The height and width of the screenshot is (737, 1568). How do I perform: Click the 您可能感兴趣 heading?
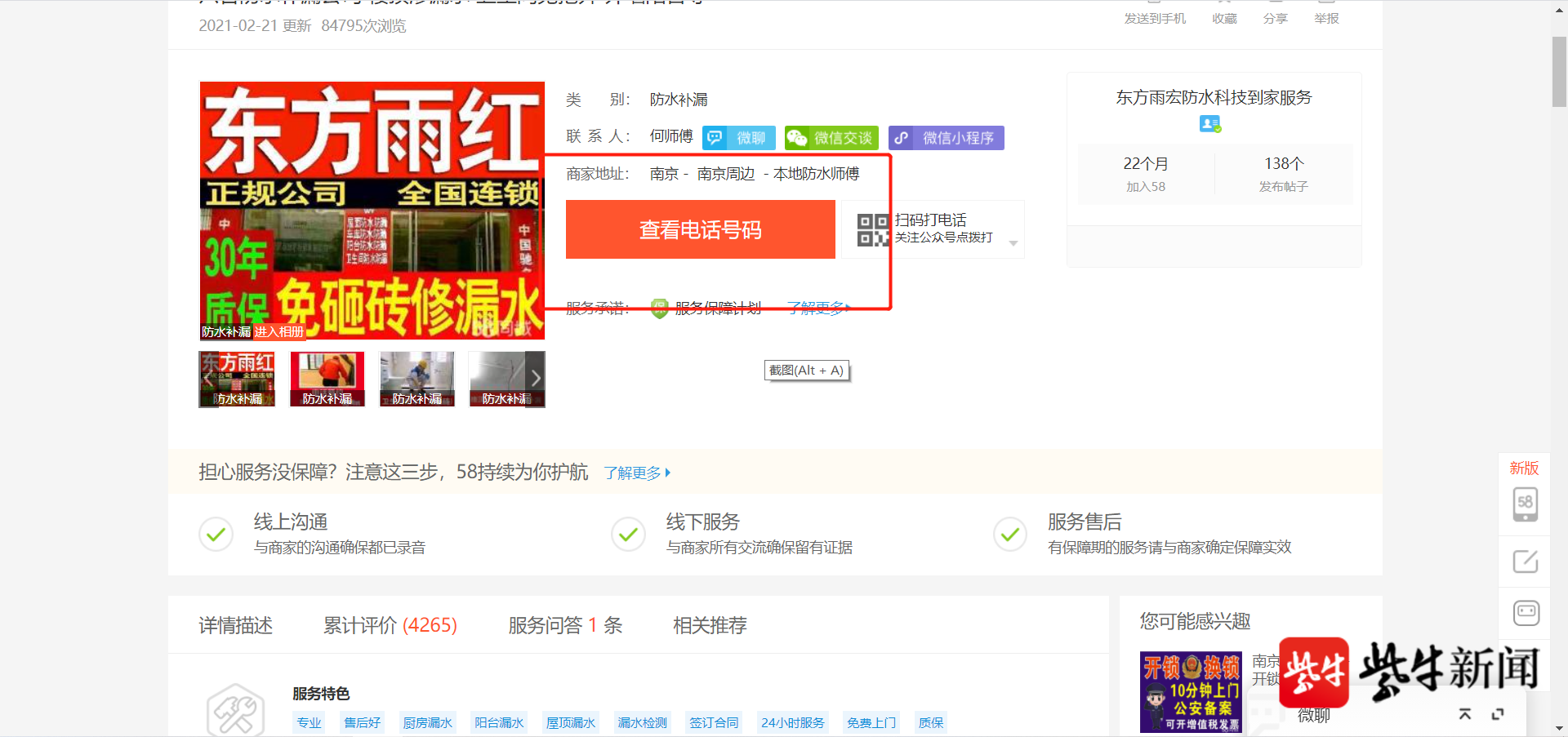(1195, 621)
